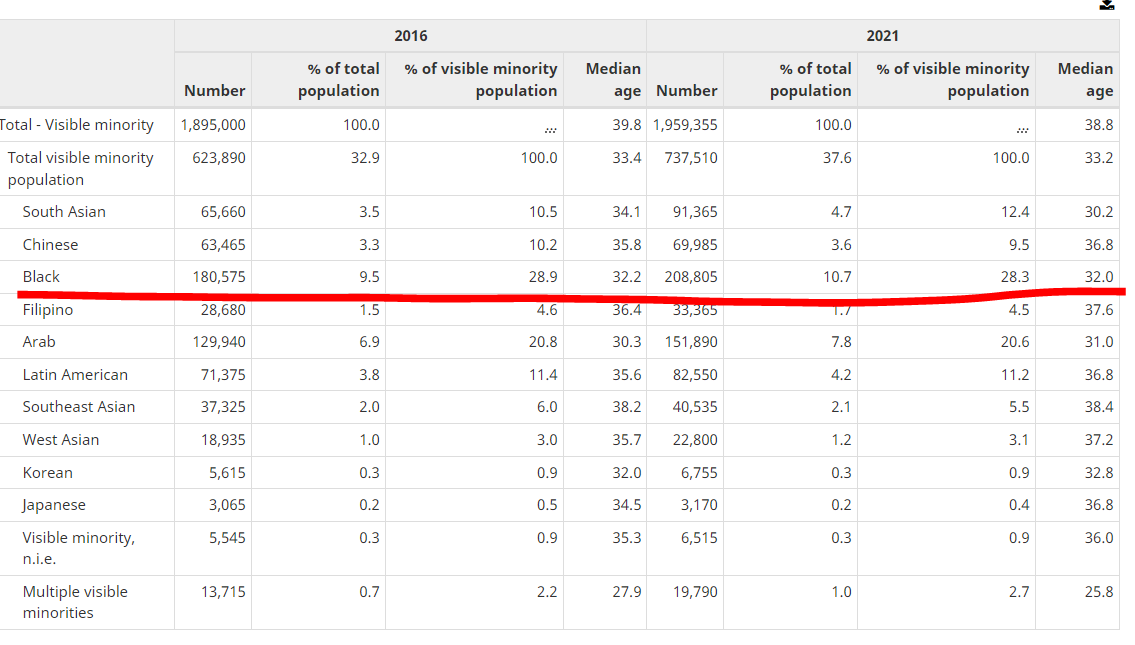Image resolution: width=1135 pixels, height=645 pixels.
Task: Select the Number header under 2016
Action: click(214, 90)
